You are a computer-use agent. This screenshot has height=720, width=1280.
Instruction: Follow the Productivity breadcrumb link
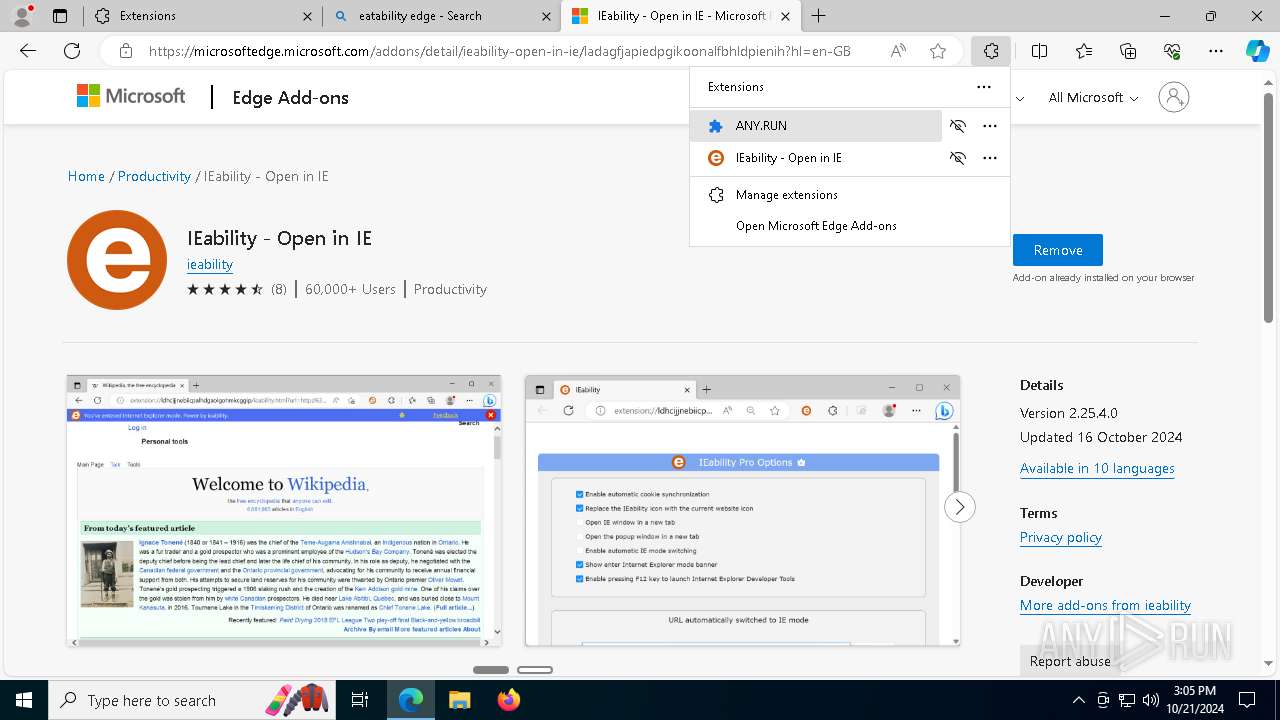click(x=154, y=176)
